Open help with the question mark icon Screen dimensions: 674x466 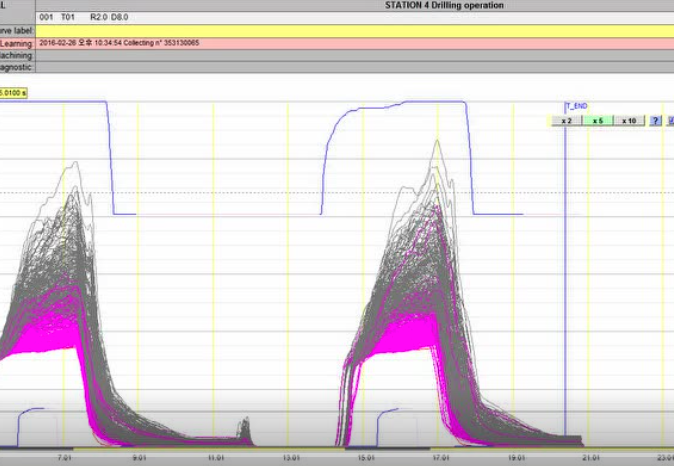(x=656, y=121)
